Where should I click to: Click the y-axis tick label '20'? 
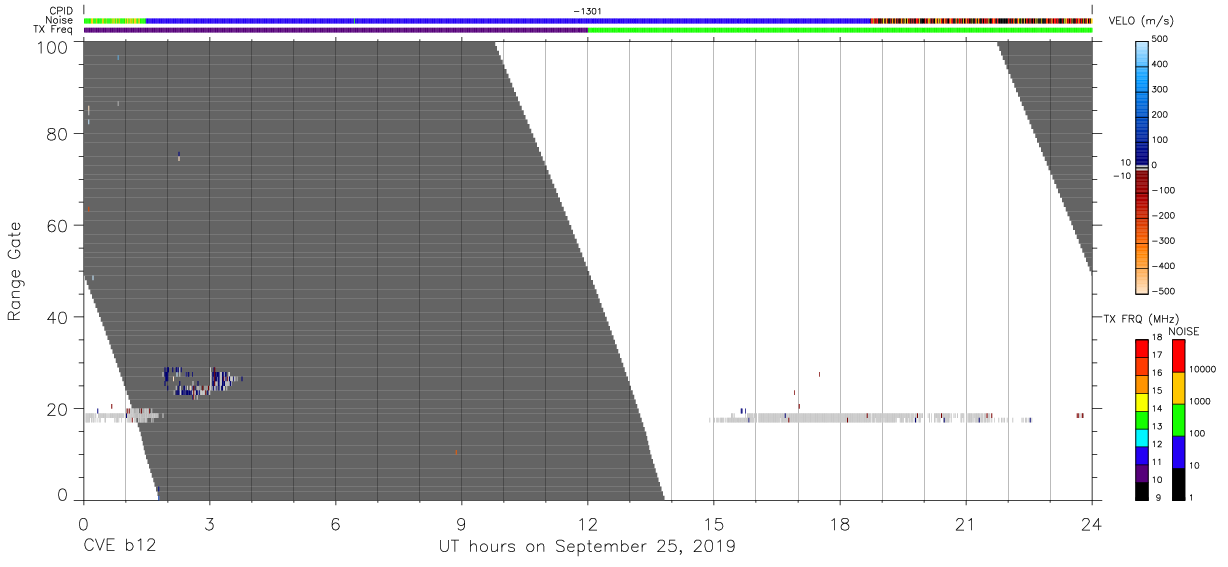click(x=57, y=409)
